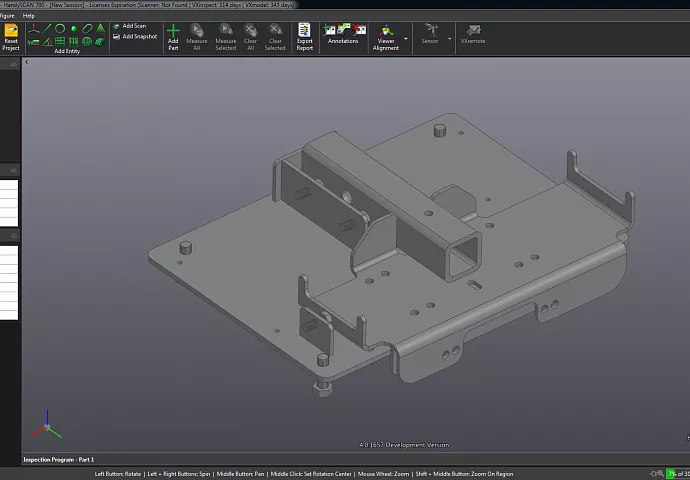Click Clear All
This screenshot has height=480, width=690.
[250, 37]
